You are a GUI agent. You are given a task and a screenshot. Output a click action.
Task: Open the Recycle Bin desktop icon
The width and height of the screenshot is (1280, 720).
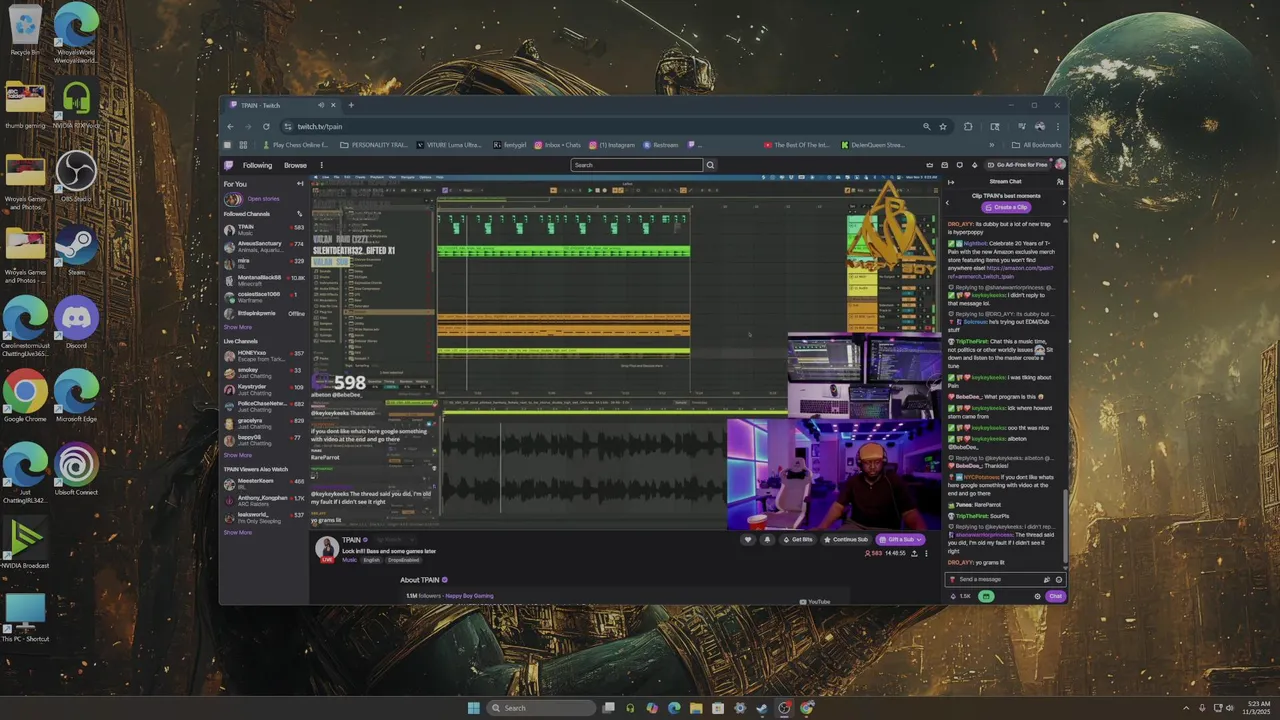(x=25, y=29)
